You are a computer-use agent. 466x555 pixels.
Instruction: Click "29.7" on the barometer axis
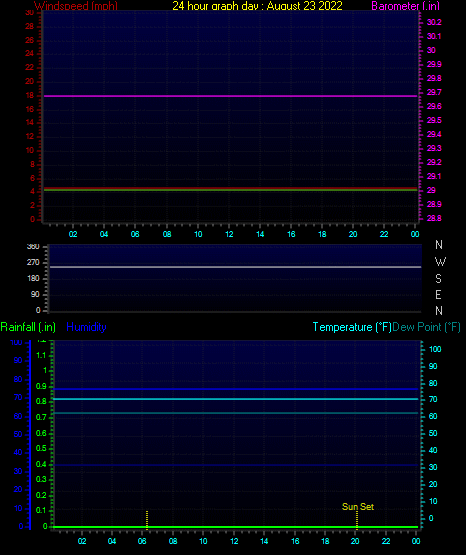point(434,92)
